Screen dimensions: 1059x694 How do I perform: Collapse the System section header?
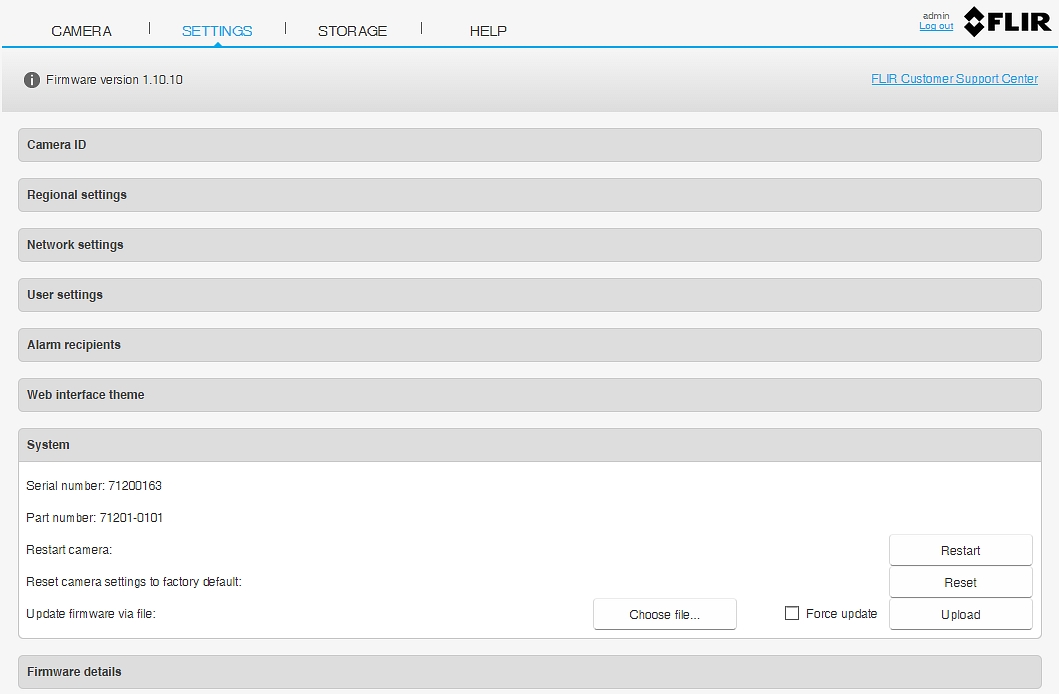point(529,445)
